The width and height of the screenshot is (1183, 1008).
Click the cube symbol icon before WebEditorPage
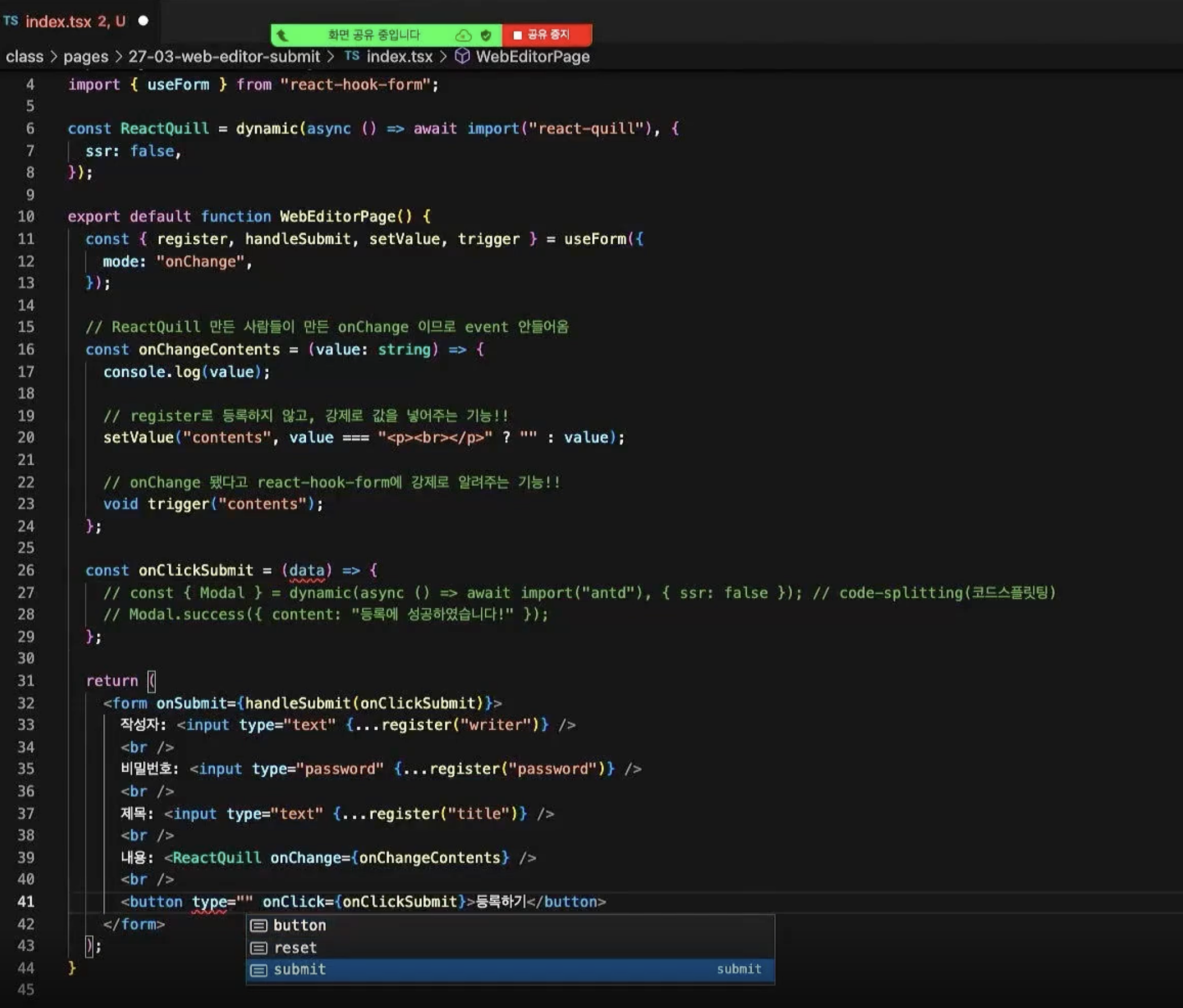462,56
